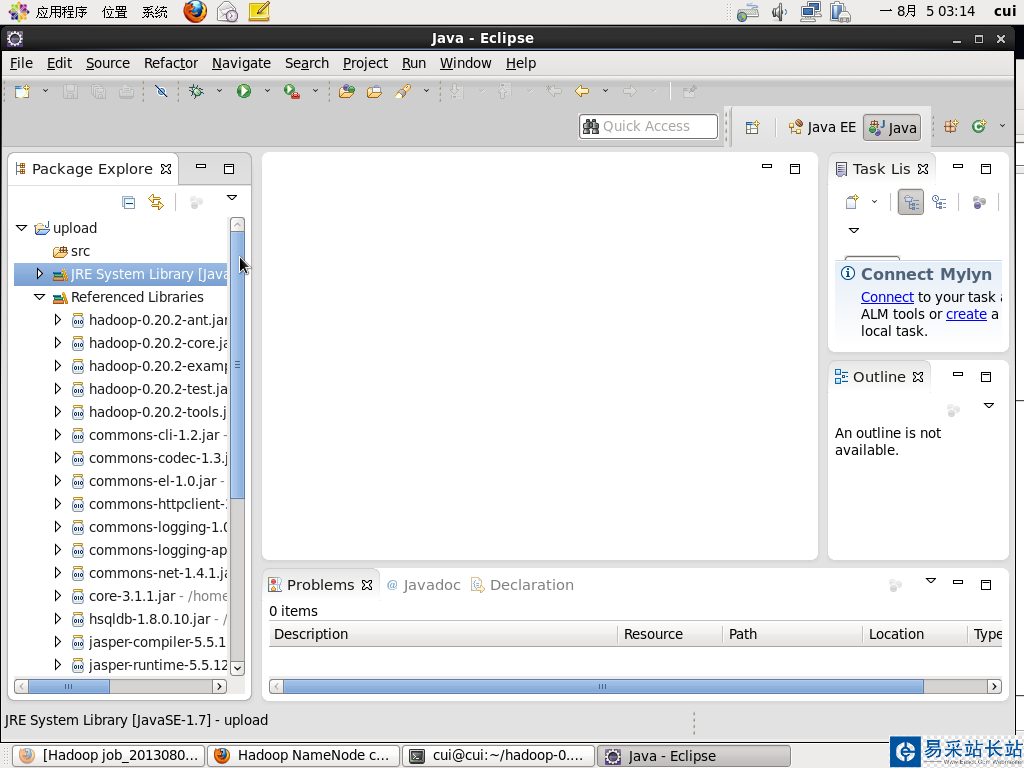The height and width of the screenshot is (768, 1024).
Task: Click the Run Last Tool icon
Action: point(291,91)
